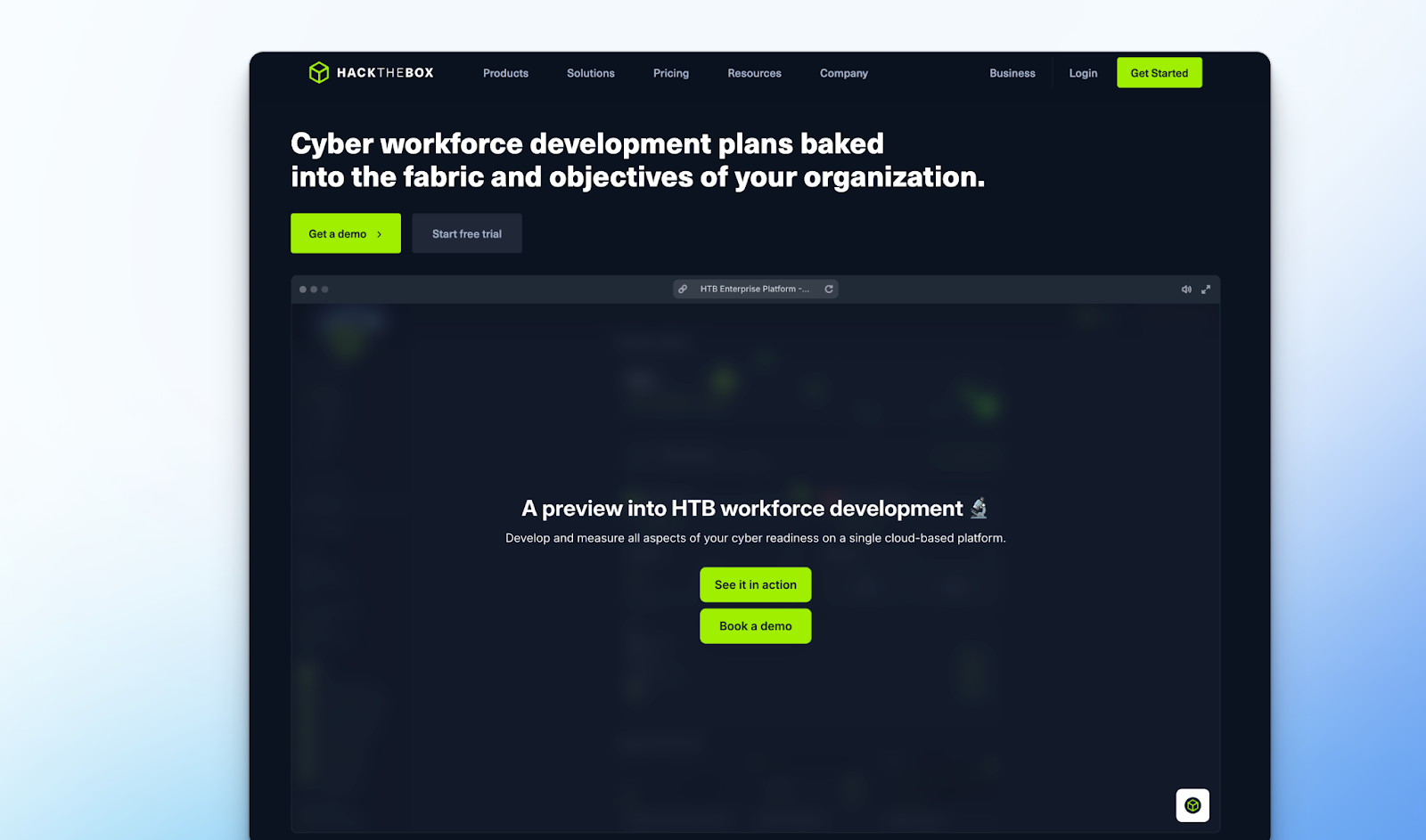Click the See it in action button
Image resolution: width=1426 pixels, height=840 pixels.
tap(756, 584)
